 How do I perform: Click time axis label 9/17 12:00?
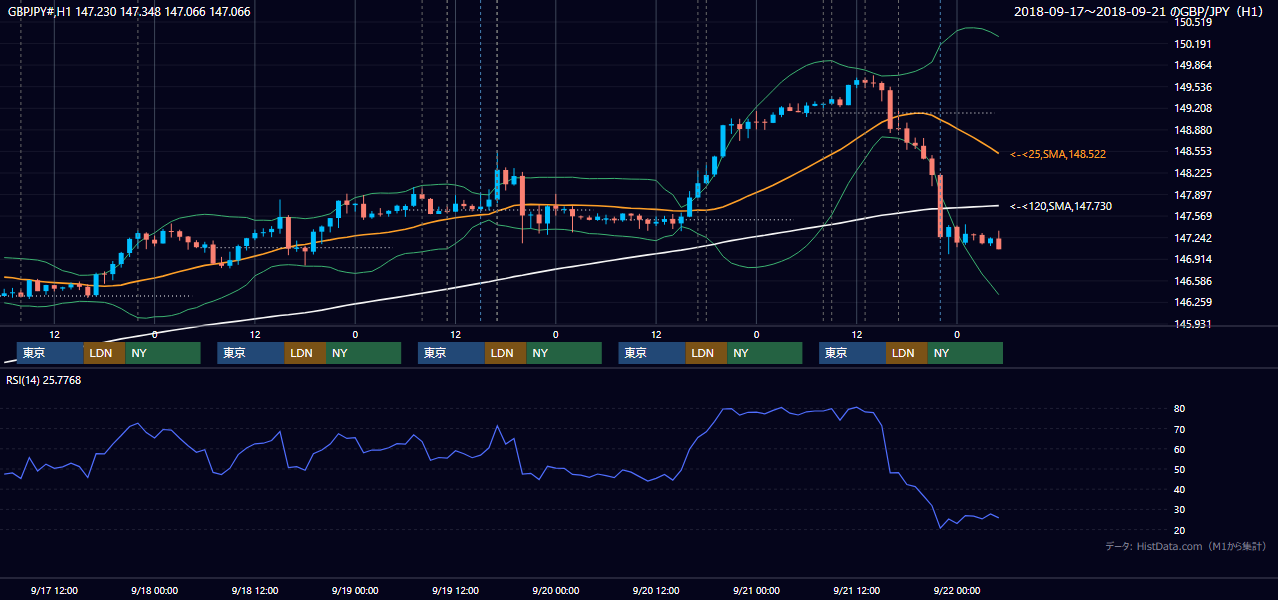(54, 591)
